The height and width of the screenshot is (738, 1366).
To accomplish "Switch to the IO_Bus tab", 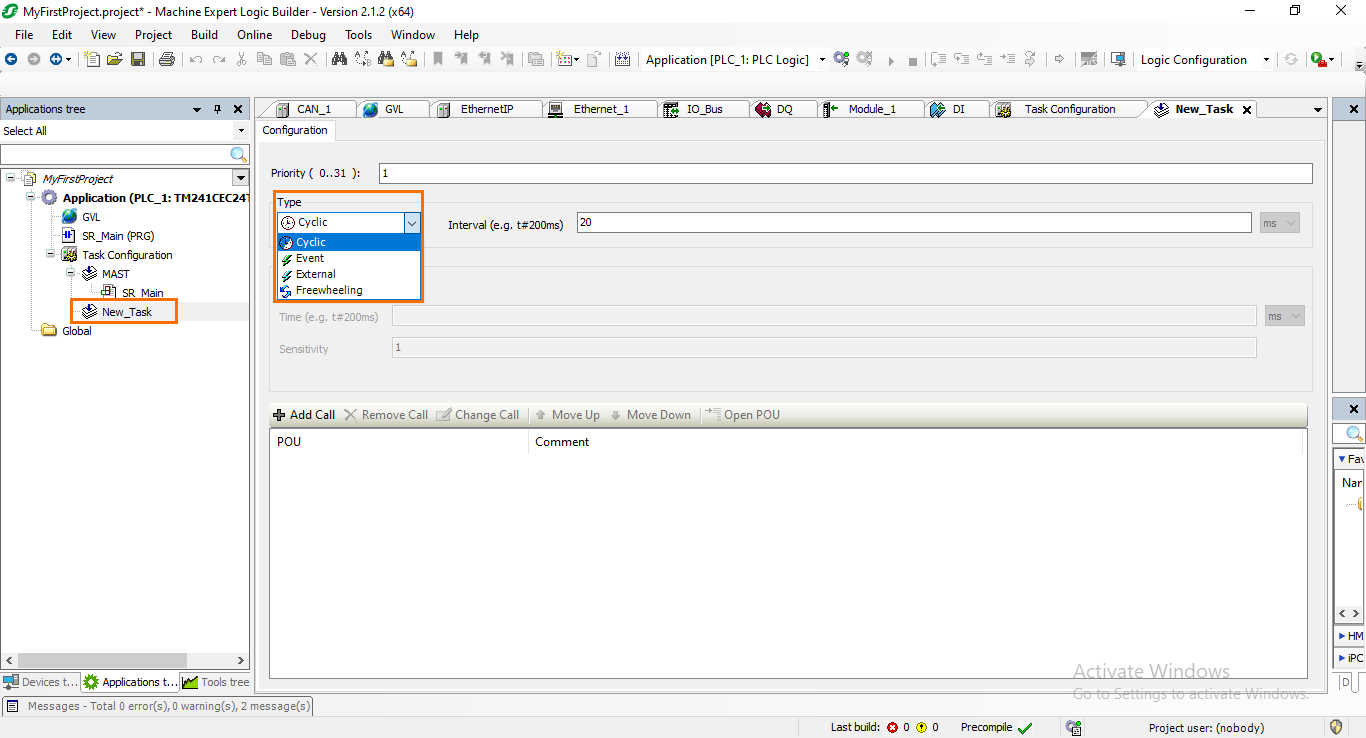I will tap(704, 109).
